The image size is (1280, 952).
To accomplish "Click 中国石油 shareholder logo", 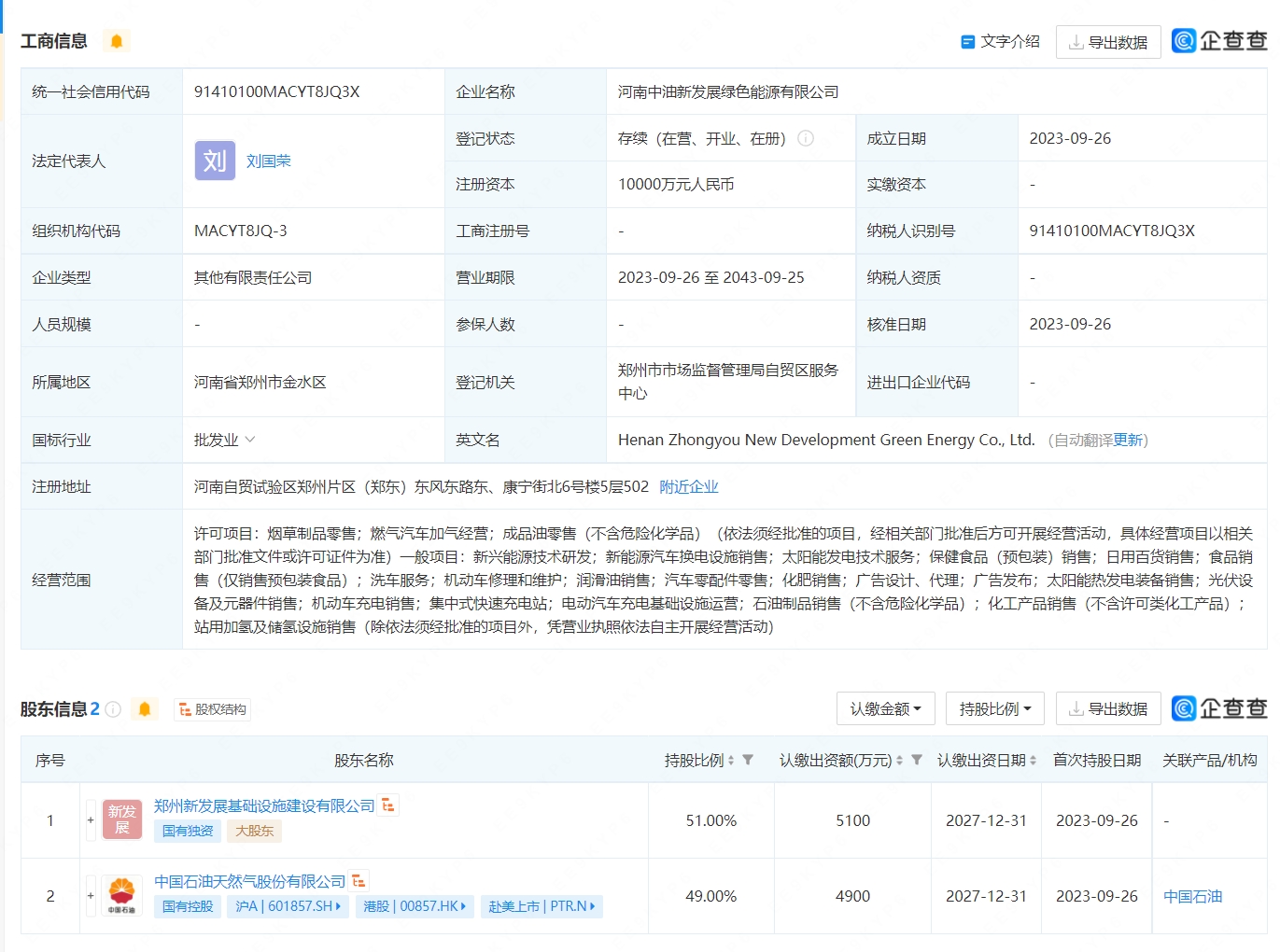I will pos(122,896).
